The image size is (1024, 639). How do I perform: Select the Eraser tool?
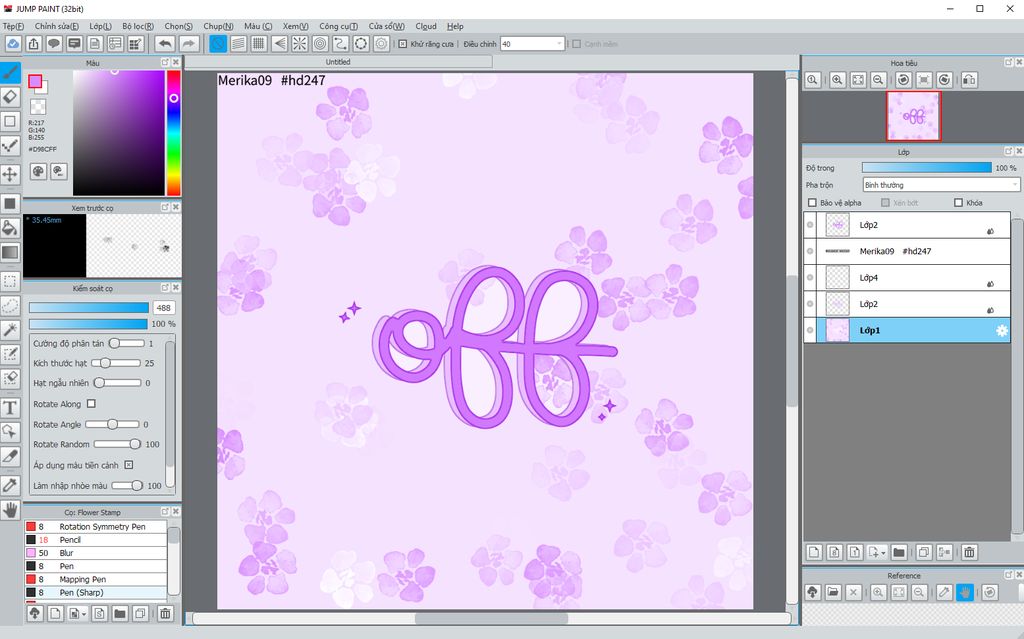tap(10, 97)
